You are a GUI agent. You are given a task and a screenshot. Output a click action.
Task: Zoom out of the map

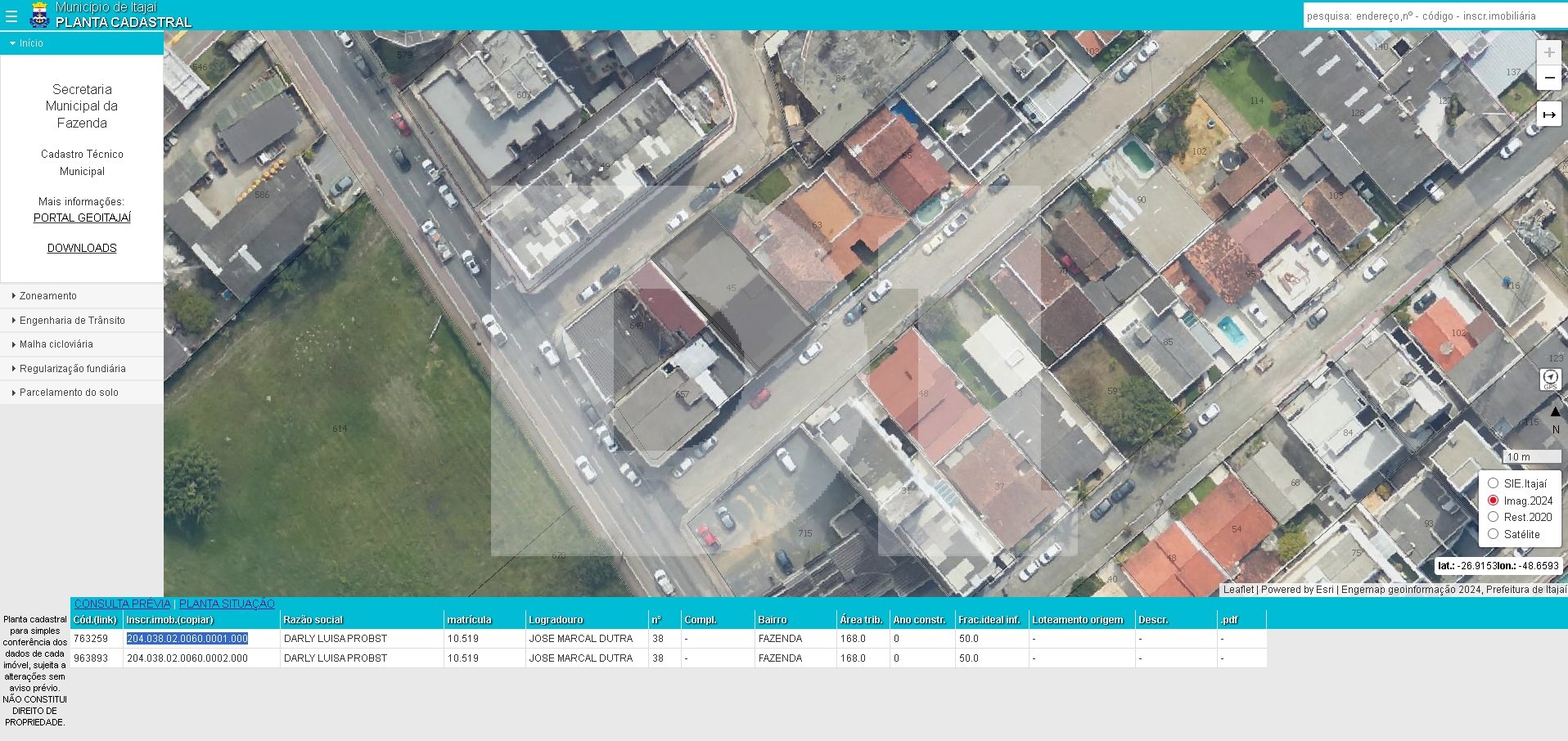(1548, 78)
